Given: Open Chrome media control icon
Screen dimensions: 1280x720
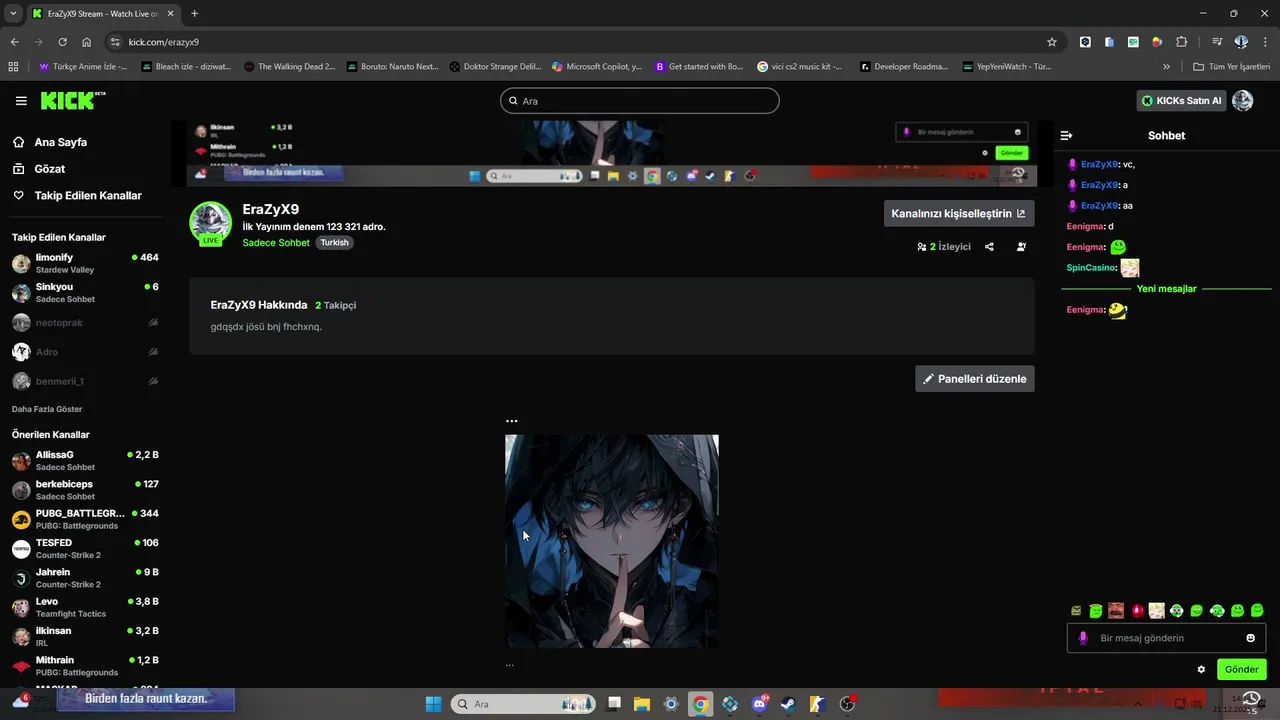Looking at the screenshot, I should [x=1217, y=42].
